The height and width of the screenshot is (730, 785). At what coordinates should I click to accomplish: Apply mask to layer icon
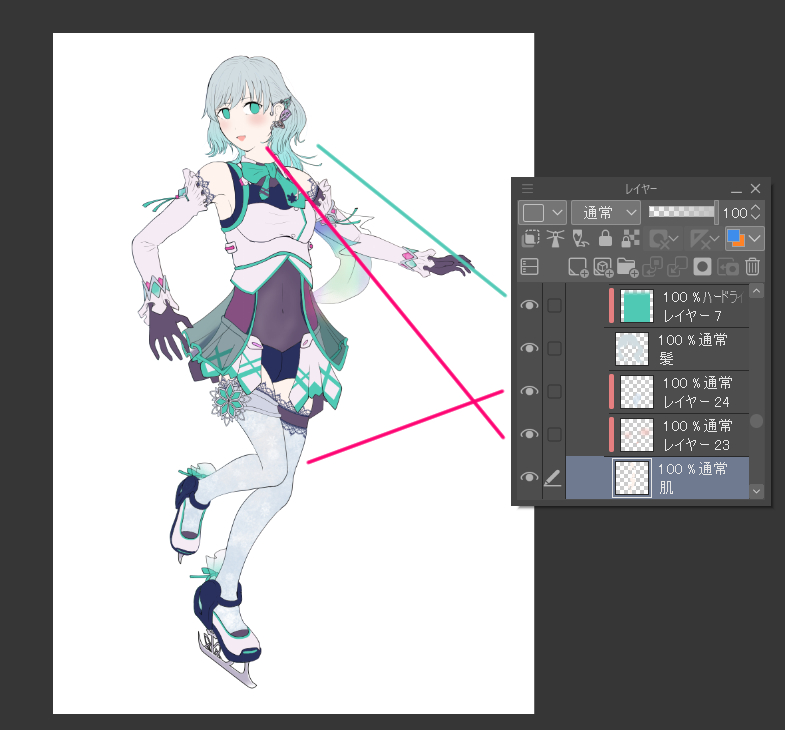tap(727, 267)
